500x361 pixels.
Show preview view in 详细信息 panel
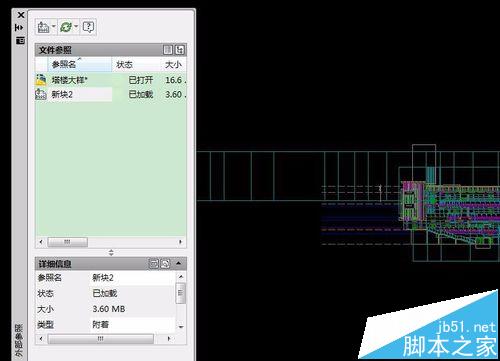coord(165,264)
